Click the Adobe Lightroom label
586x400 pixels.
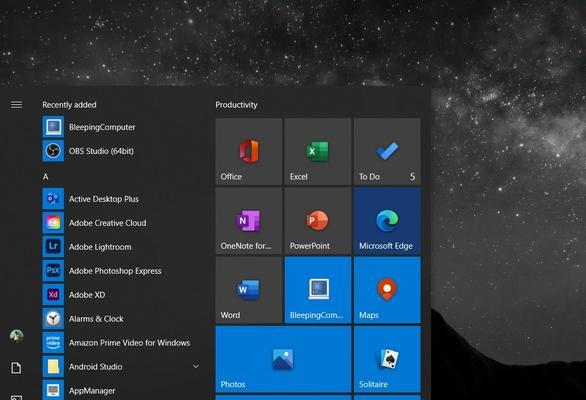tap(100, 247)
